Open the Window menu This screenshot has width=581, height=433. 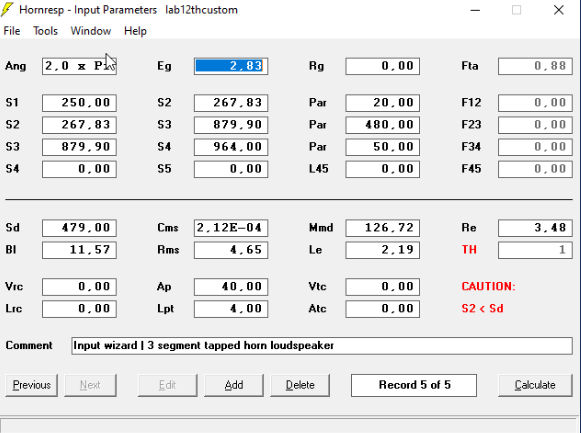[91, 31]
